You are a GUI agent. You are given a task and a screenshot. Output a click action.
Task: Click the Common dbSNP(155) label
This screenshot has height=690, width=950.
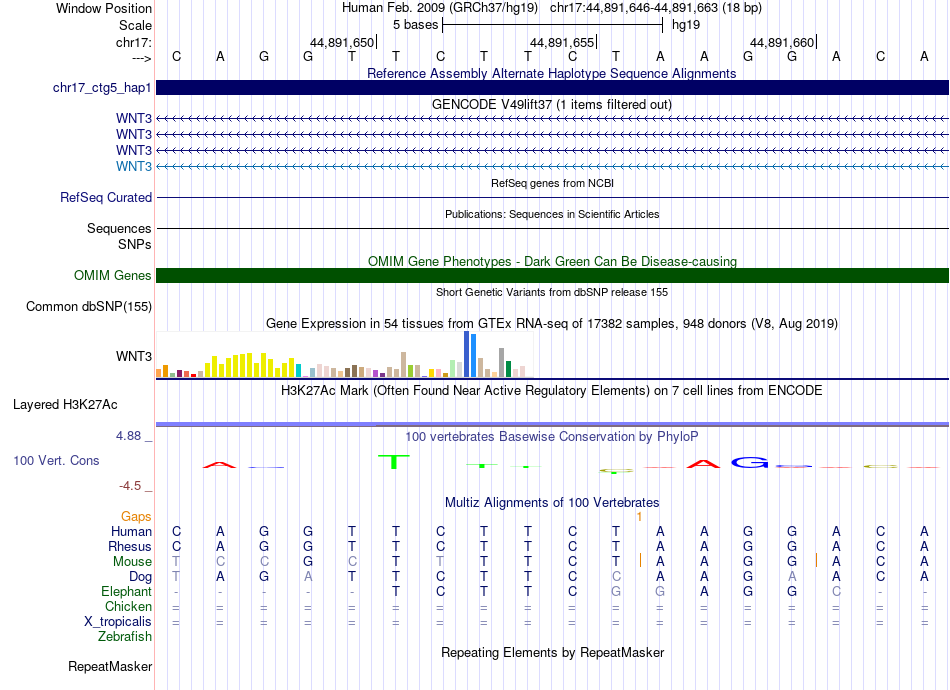tap(89, 307)
